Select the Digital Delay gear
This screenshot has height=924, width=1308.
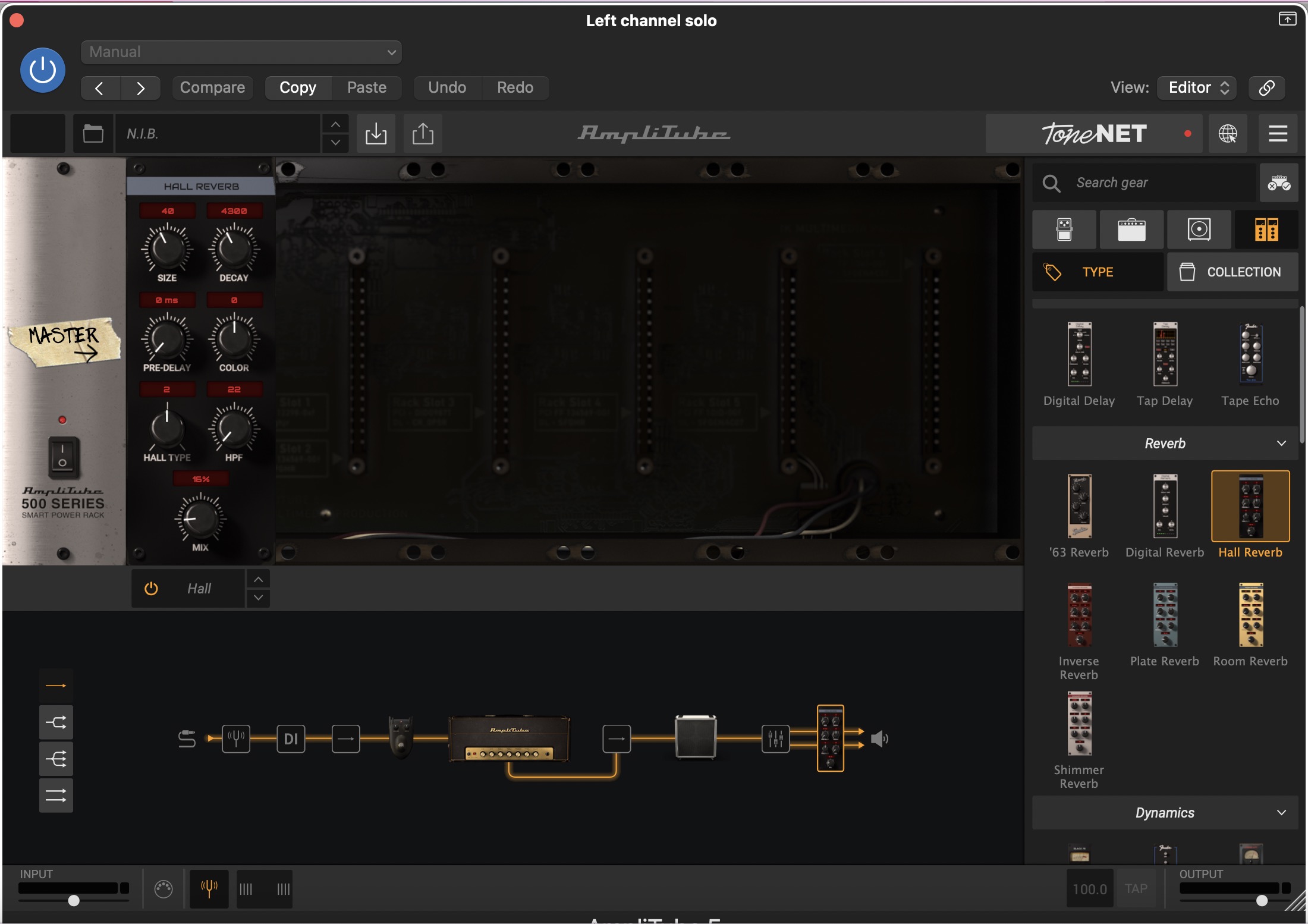(1079, 364)
